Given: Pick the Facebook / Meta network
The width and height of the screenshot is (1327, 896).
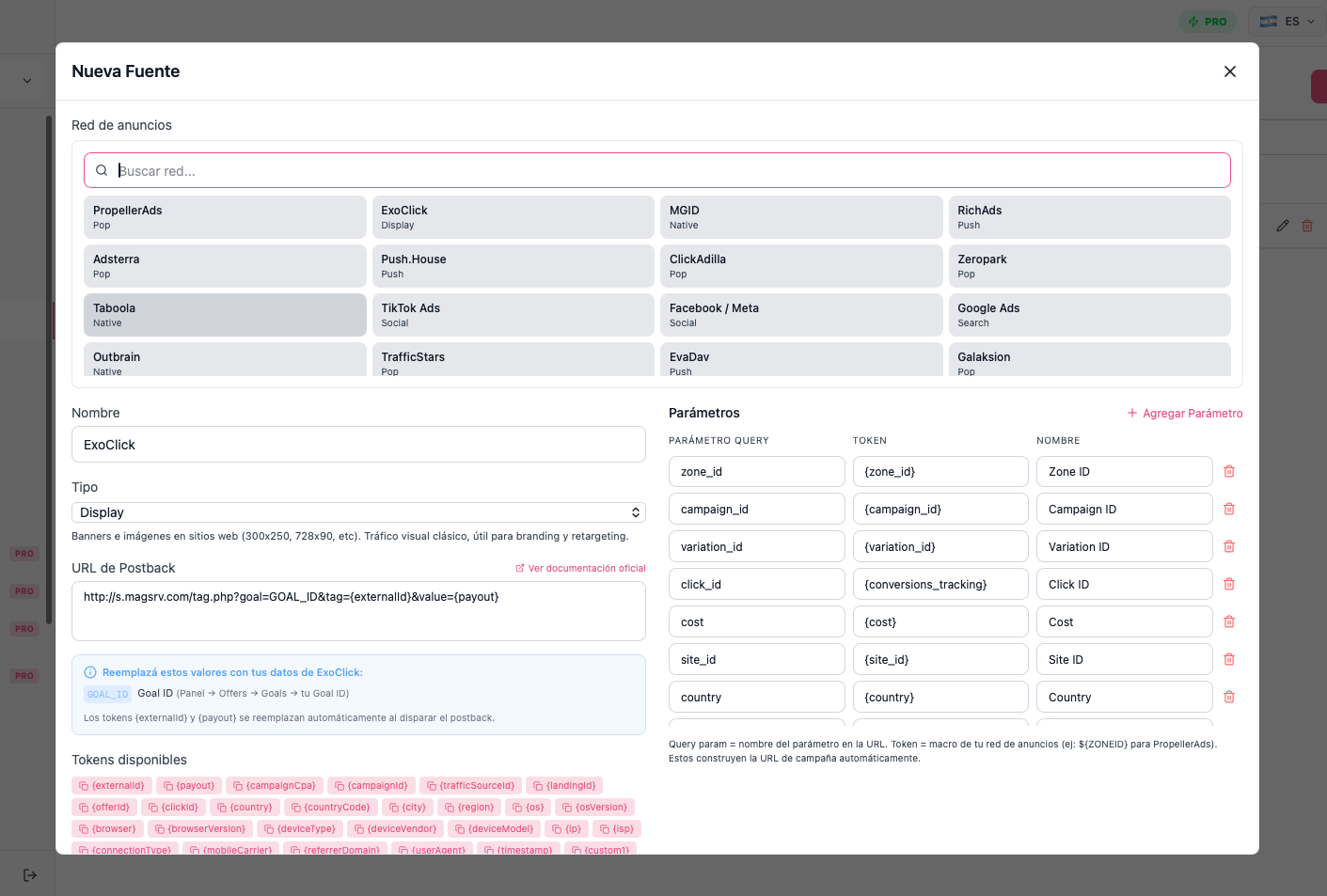Looking at the screenshot, I should tap(801, 315).
